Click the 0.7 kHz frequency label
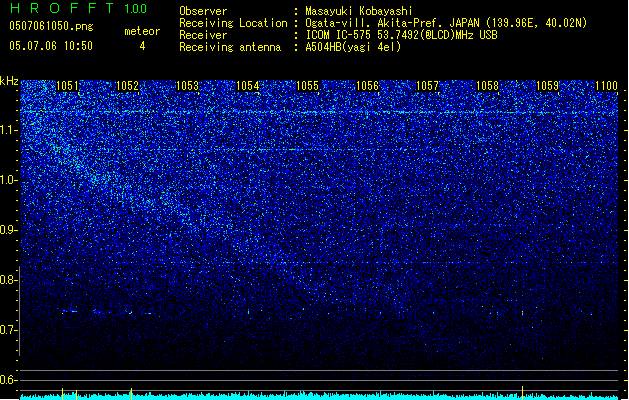 pyautogui.click(x=9, y=330)
